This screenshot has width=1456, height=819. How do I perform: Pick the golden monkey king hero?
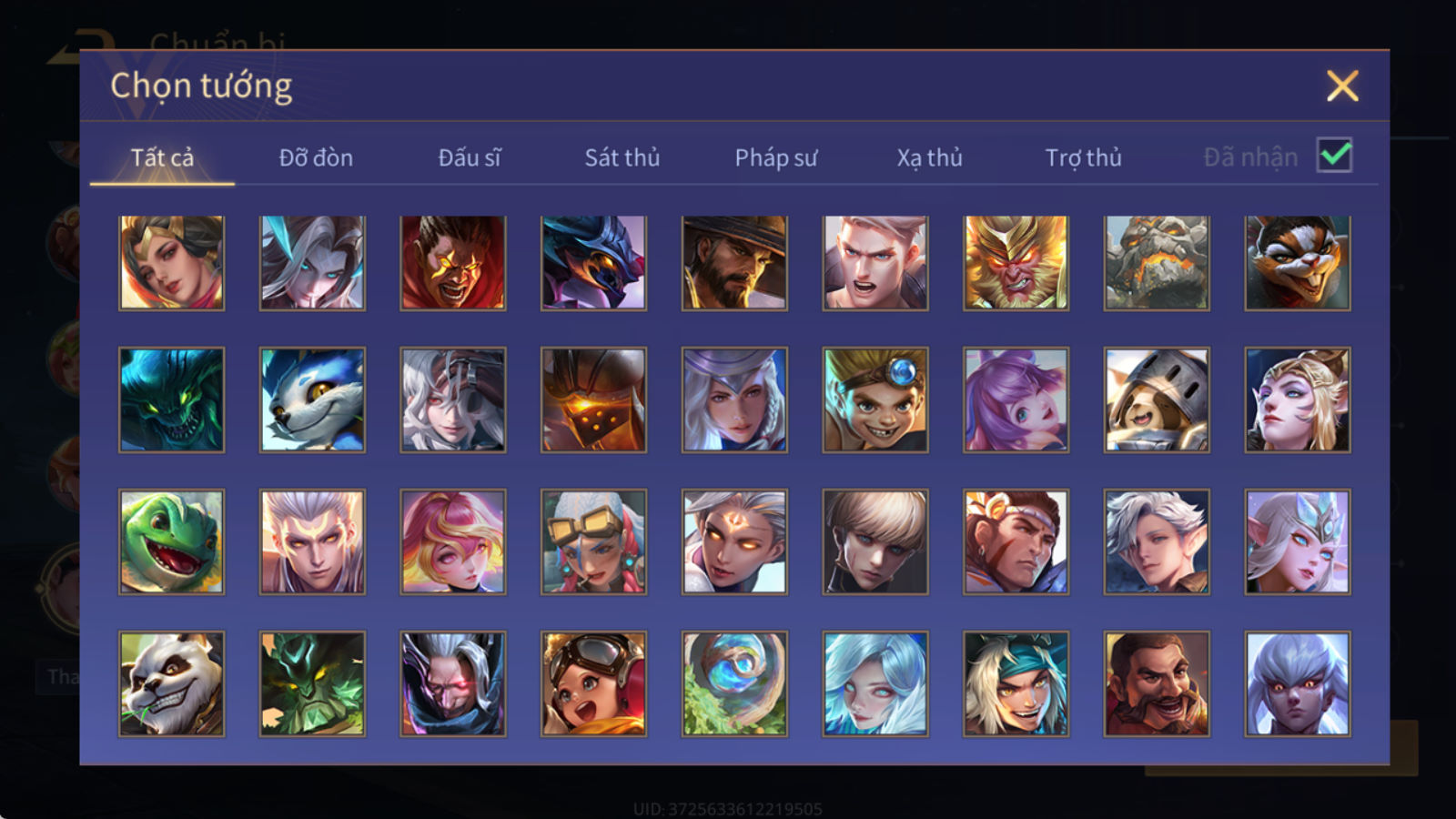coord(1016,263)
